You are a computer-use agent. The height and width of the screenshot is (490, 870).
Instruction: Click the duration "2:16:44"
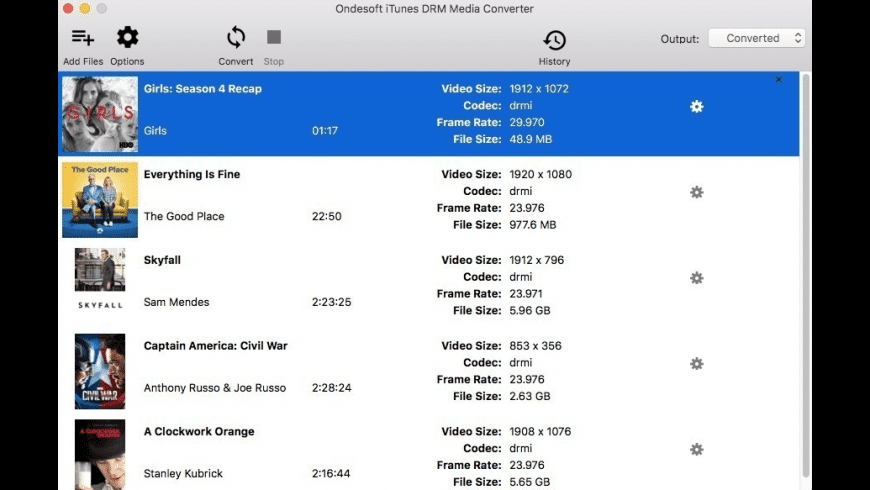[331, 473]
